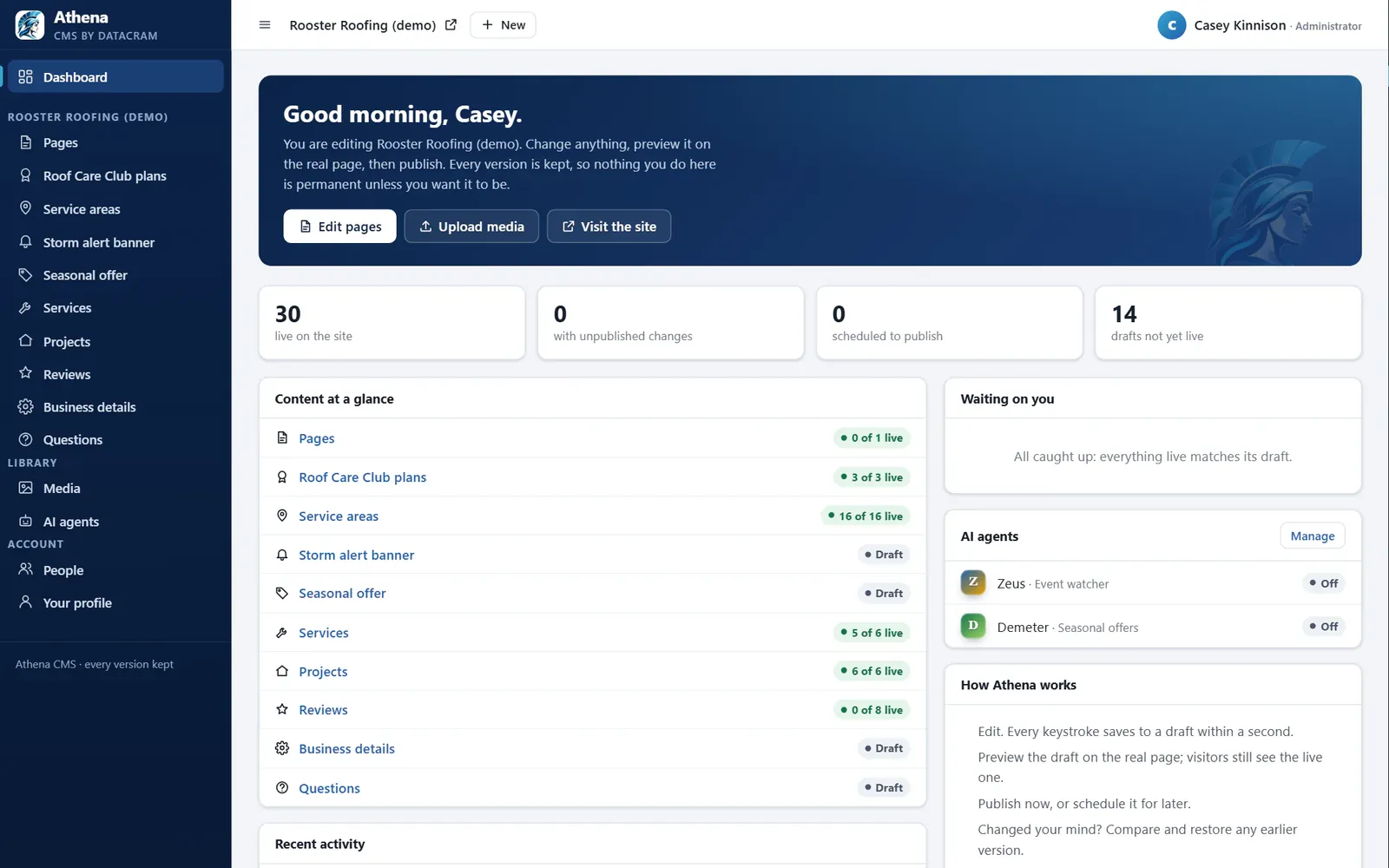The image size is (1389, 868).
Task: Click the hamburger menu icon in the top bar
Action: pyautogui.click(x=265, y=25)
